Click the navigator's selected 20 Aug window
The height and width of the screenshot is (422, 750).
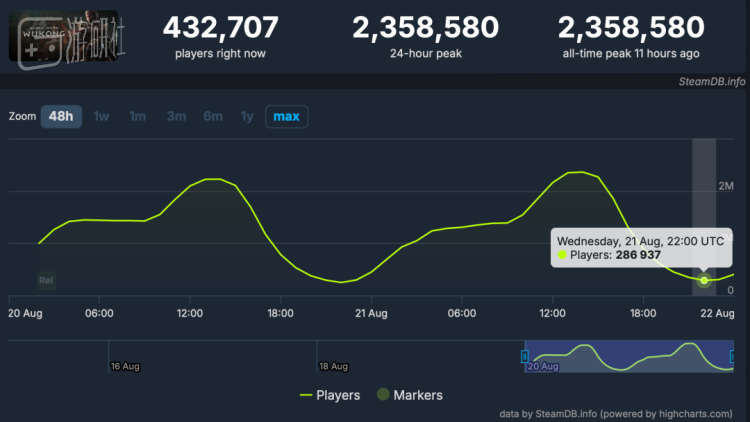click(x=629, y=356)
